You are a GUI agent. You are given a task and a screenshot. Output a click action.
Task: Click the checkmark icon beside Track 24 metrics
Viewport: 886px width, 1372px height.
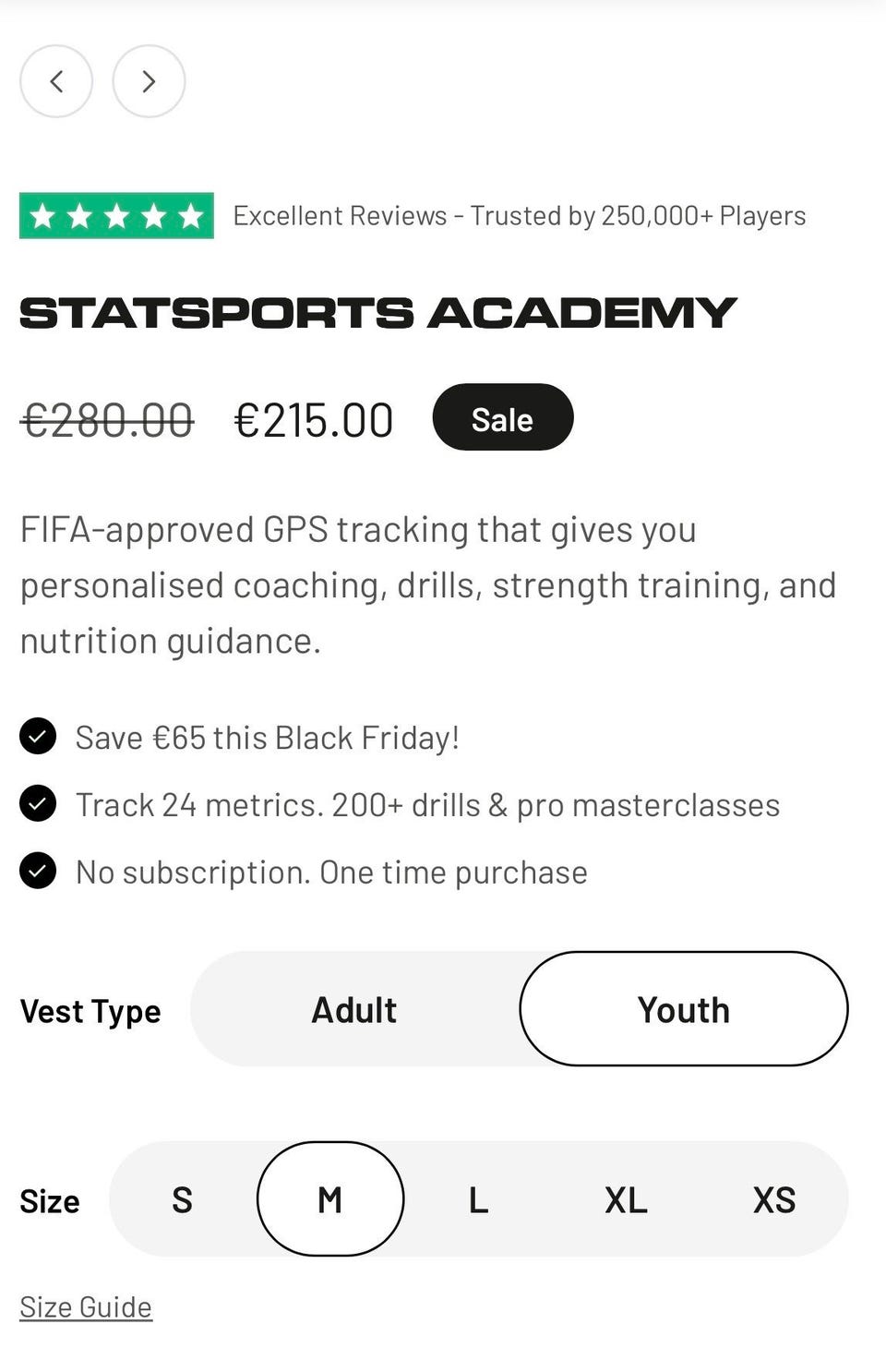point(38,804)
